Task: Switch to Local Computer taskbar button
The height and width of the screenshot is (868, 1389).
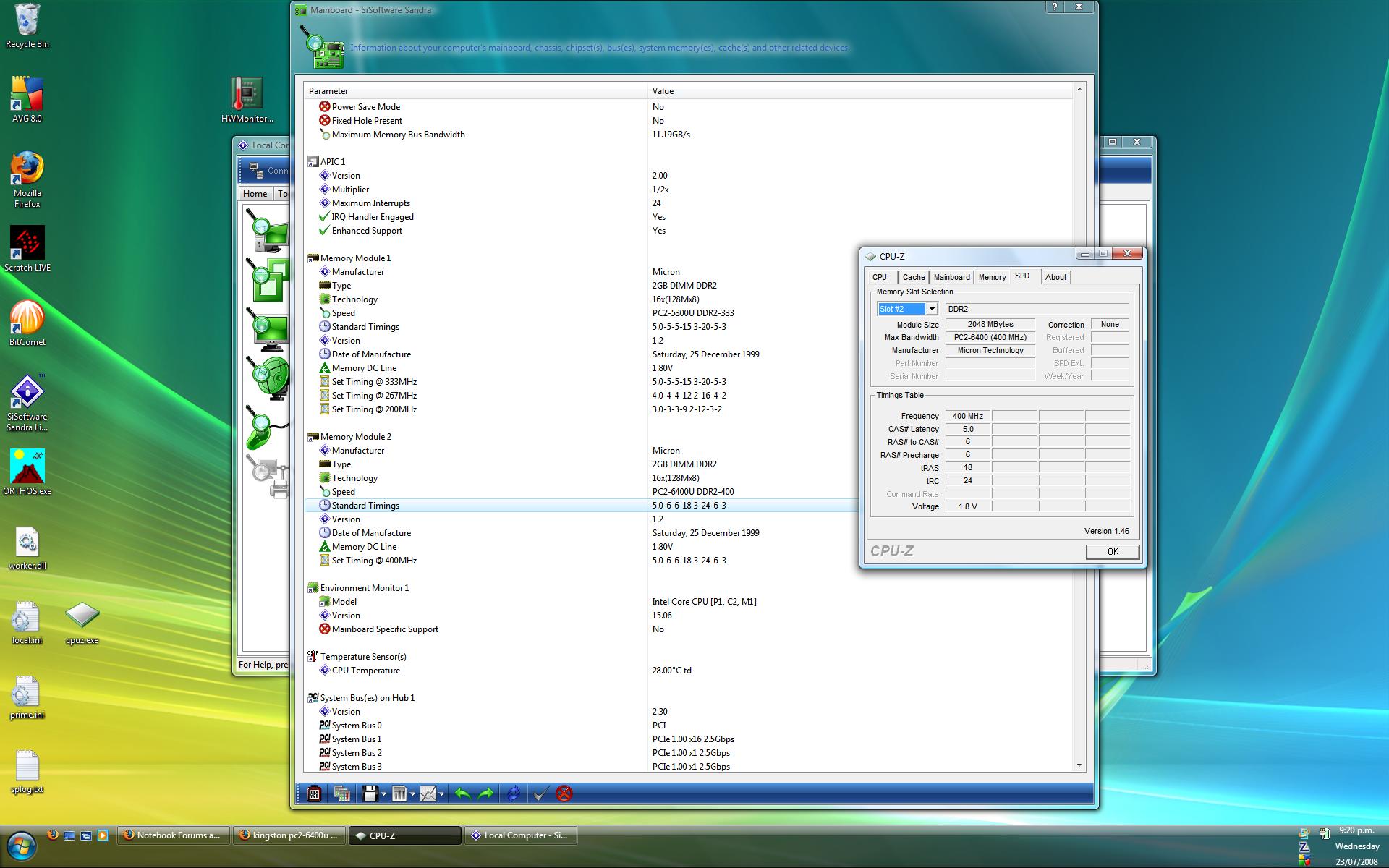Action: [520, 835]
